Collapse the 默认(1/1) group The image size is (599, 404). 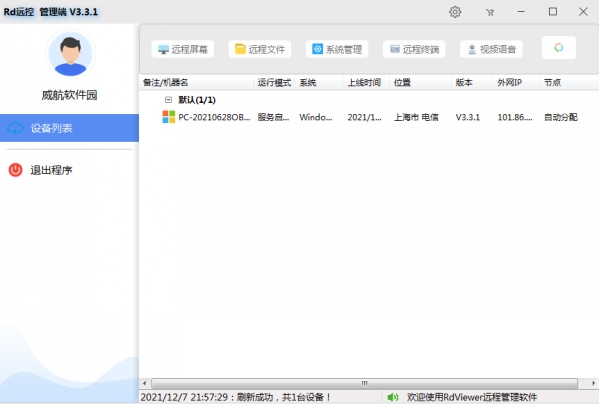coord(168,100)
